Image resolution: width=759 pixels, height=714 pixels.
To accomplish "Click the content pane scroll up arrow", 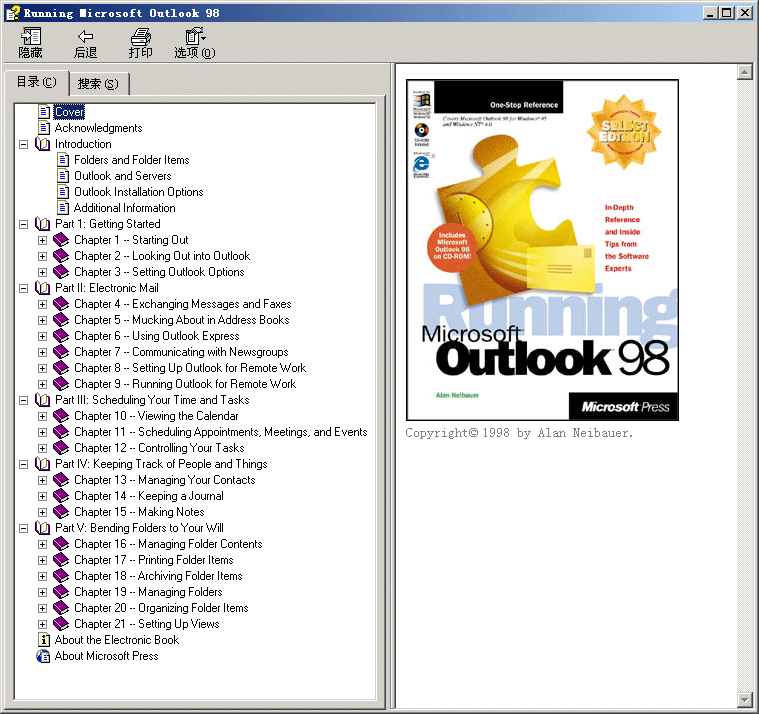I will click(744, 72).
